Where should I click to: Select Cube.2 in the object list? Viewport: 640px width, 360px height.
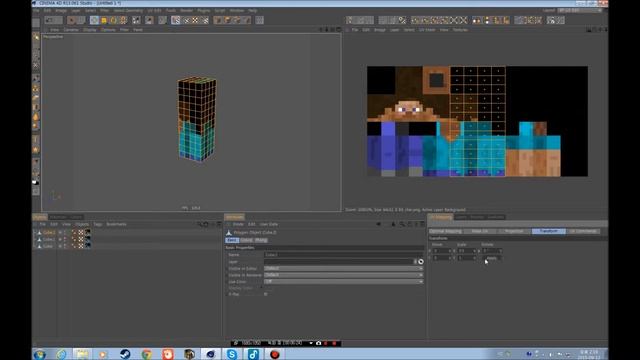pos(49,232)
